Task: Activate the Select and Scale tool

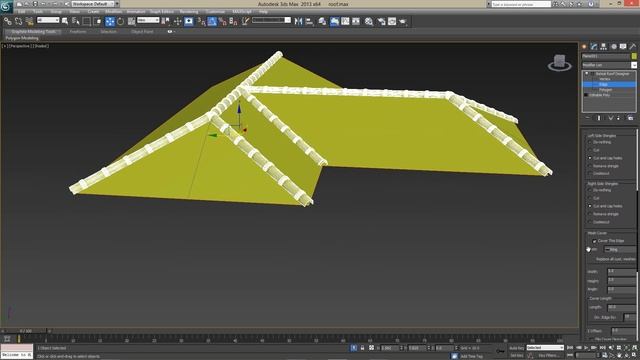Action: 131,21
